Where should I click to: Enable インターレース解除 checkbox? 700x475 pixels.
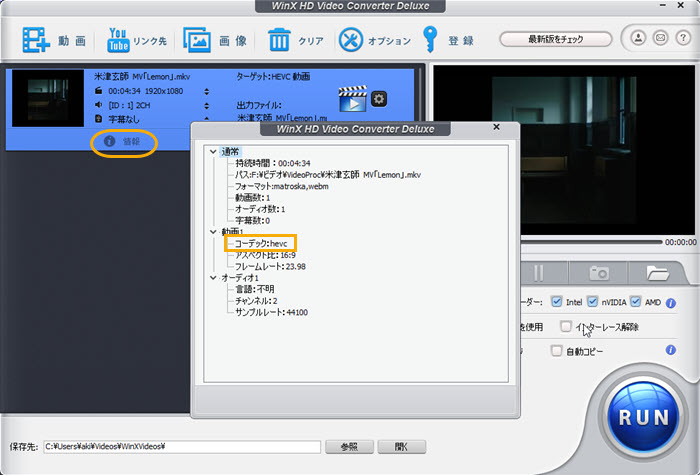tap(566, 326)
